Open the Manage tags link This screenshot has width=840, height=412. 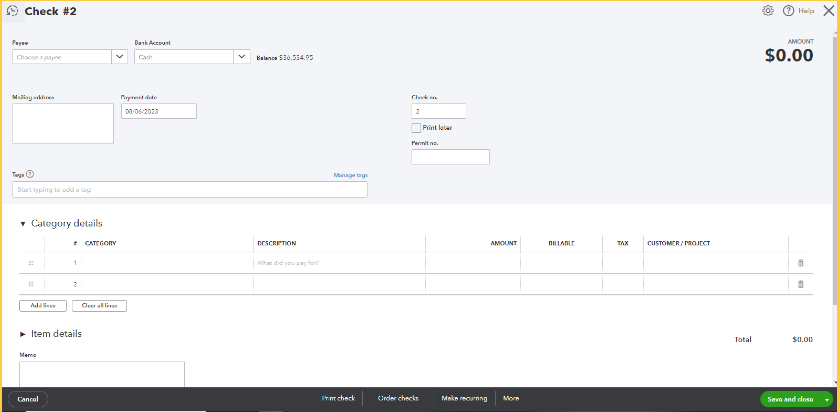coord(350,175)
